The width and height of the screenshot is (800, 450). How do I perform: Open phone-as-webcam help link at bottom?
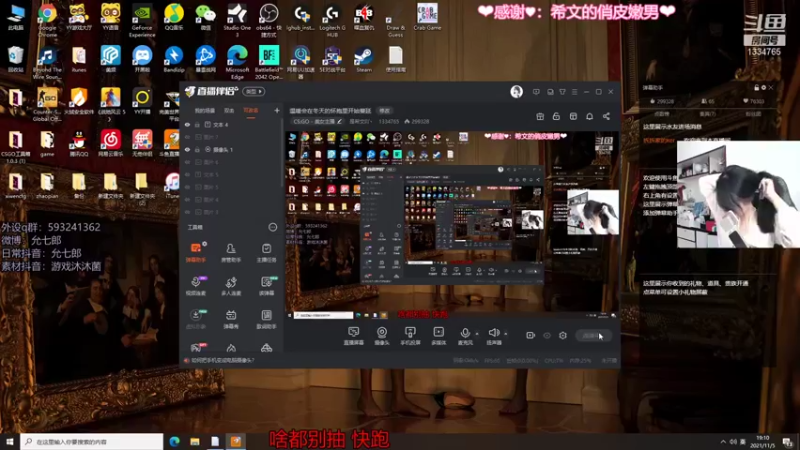coord(222,360)
